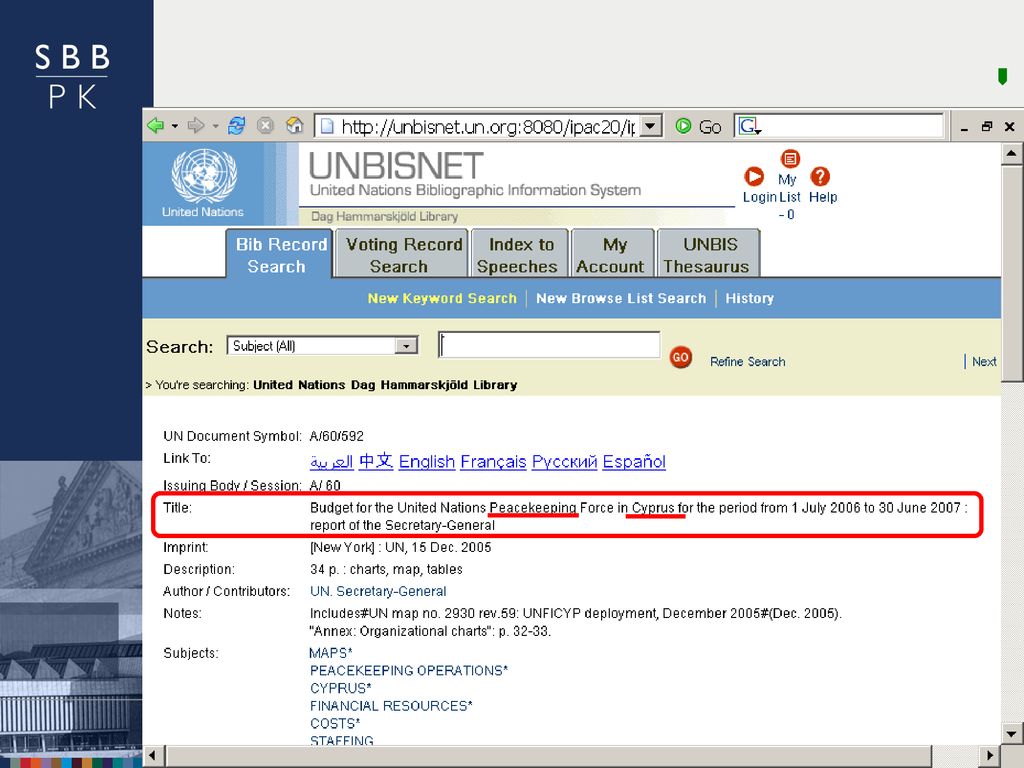Open the UNBIS Thesaurus tab
The height and width of the screenshot is (768, 1024).
coord(709,254)
